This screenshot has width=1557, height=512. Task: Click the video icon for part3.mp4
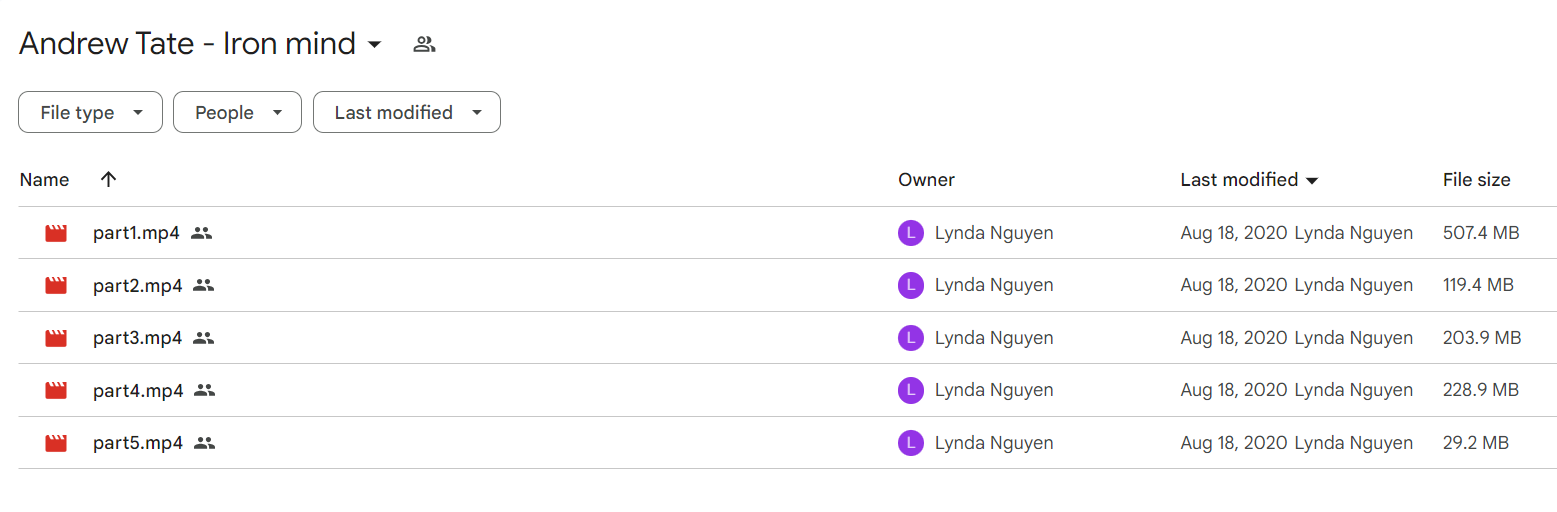(x=56, y=338)
